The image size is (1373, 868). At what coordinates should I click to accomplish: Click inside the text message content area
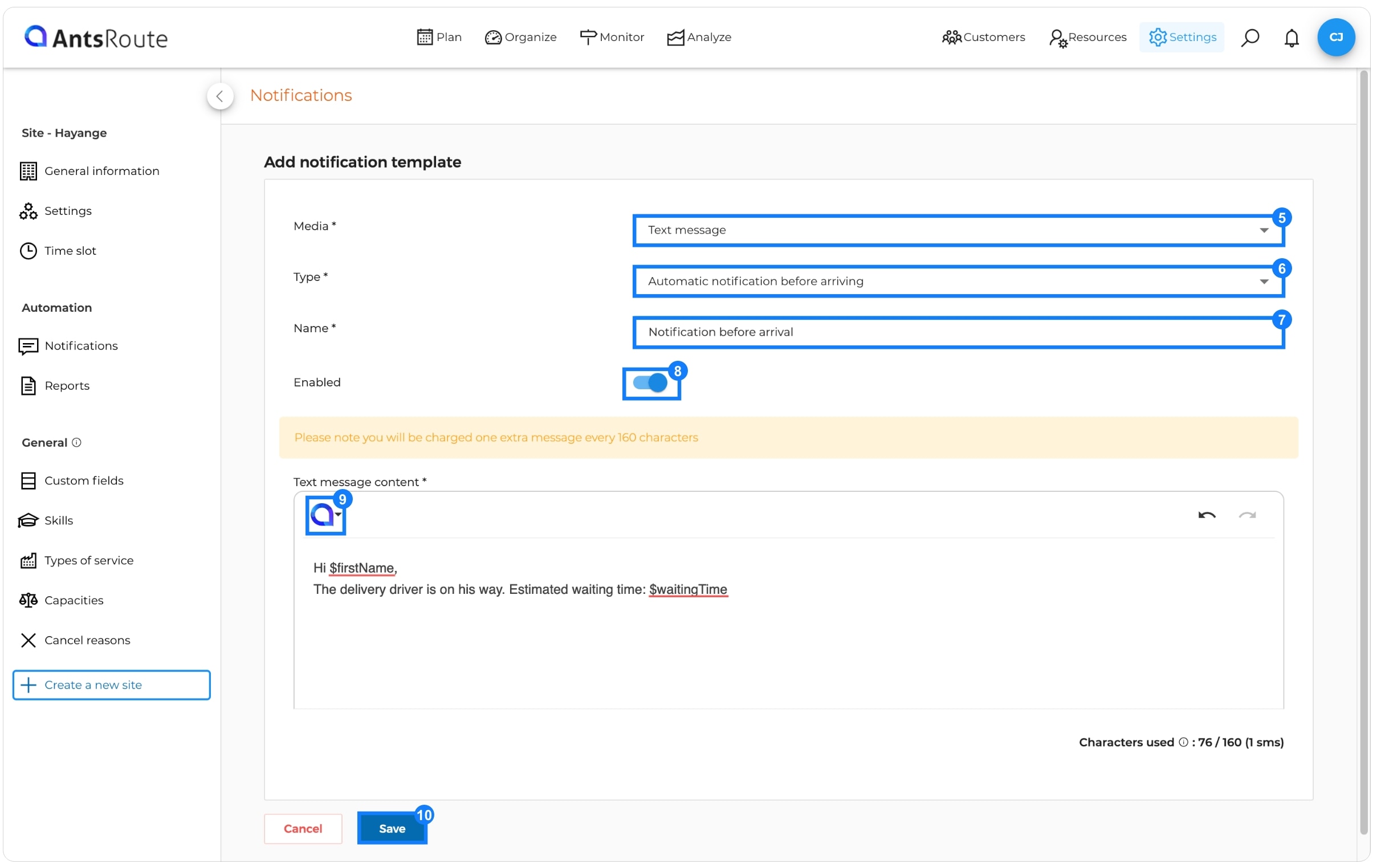pos(789,624)
